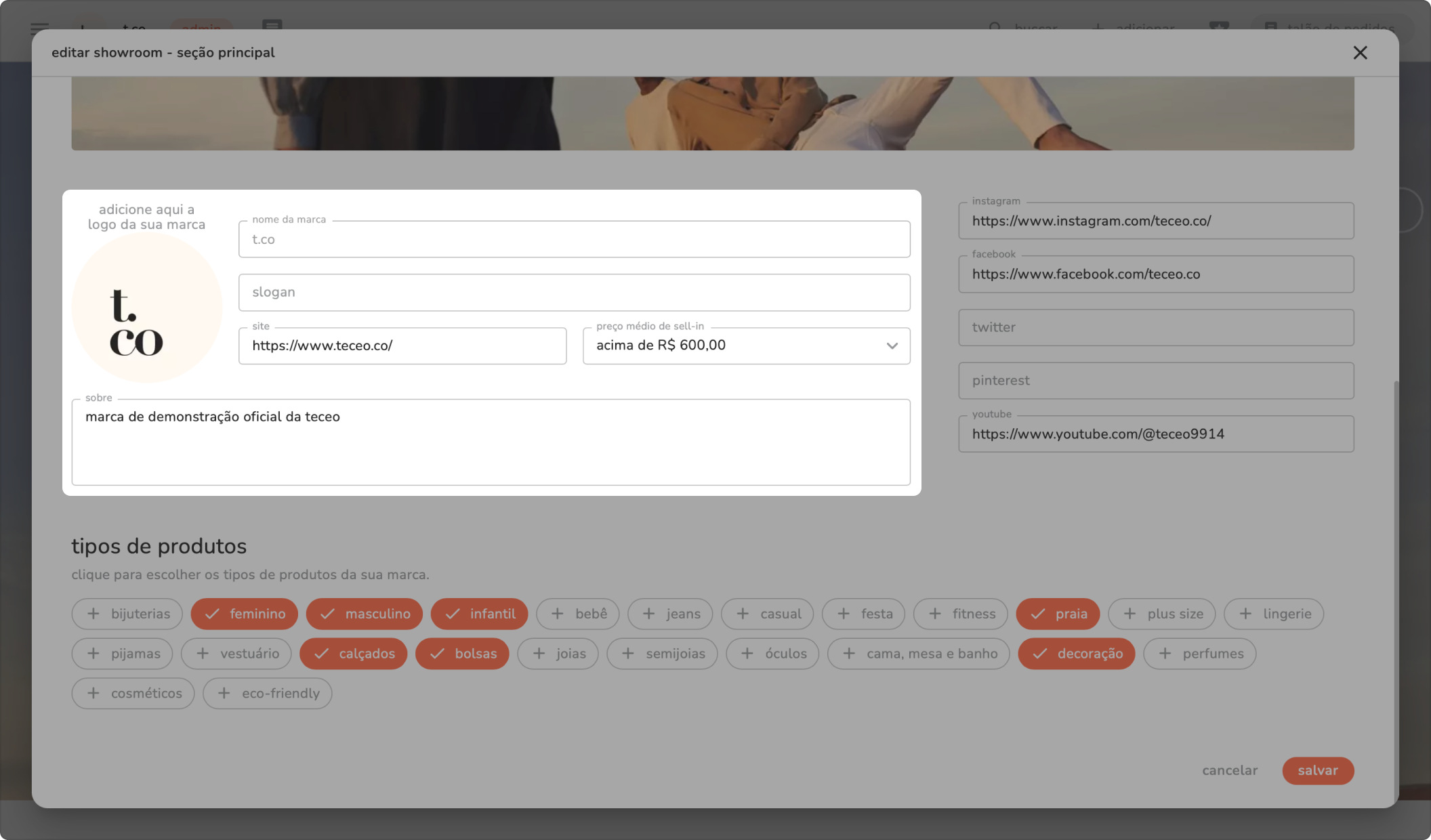Deselect the feminino product type
1431x840 pixels.
coord(245,614)
